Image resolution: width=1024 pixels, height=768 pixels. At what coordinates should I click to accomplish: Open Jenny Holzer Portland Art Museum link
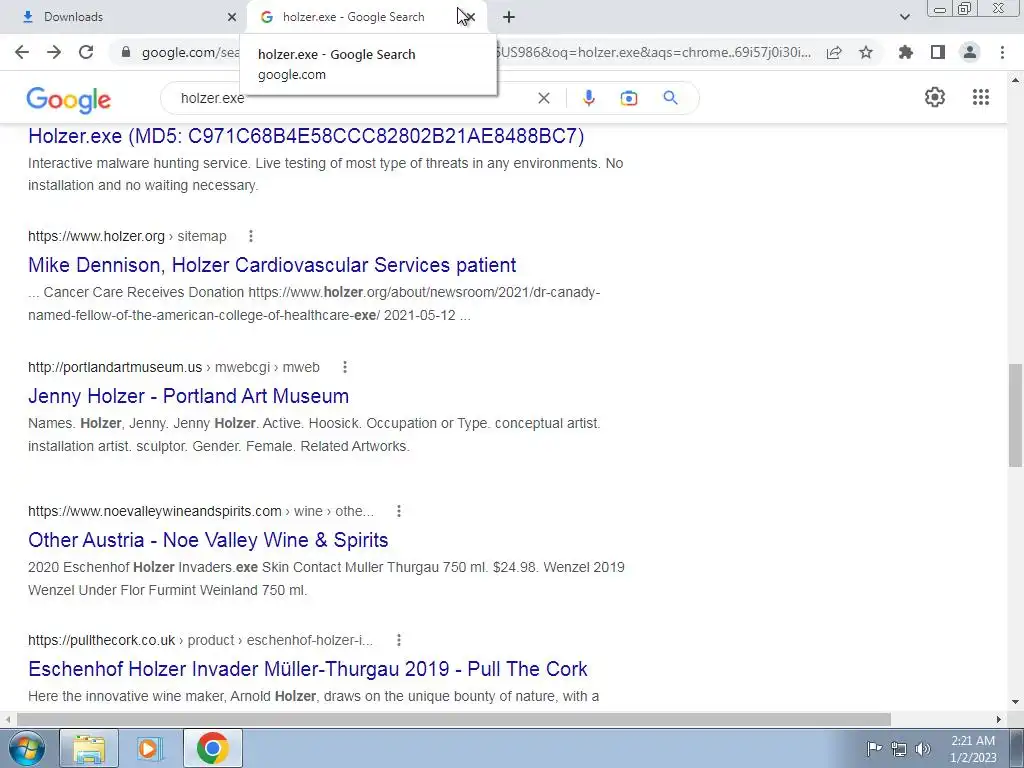click(x=188, y=396)
